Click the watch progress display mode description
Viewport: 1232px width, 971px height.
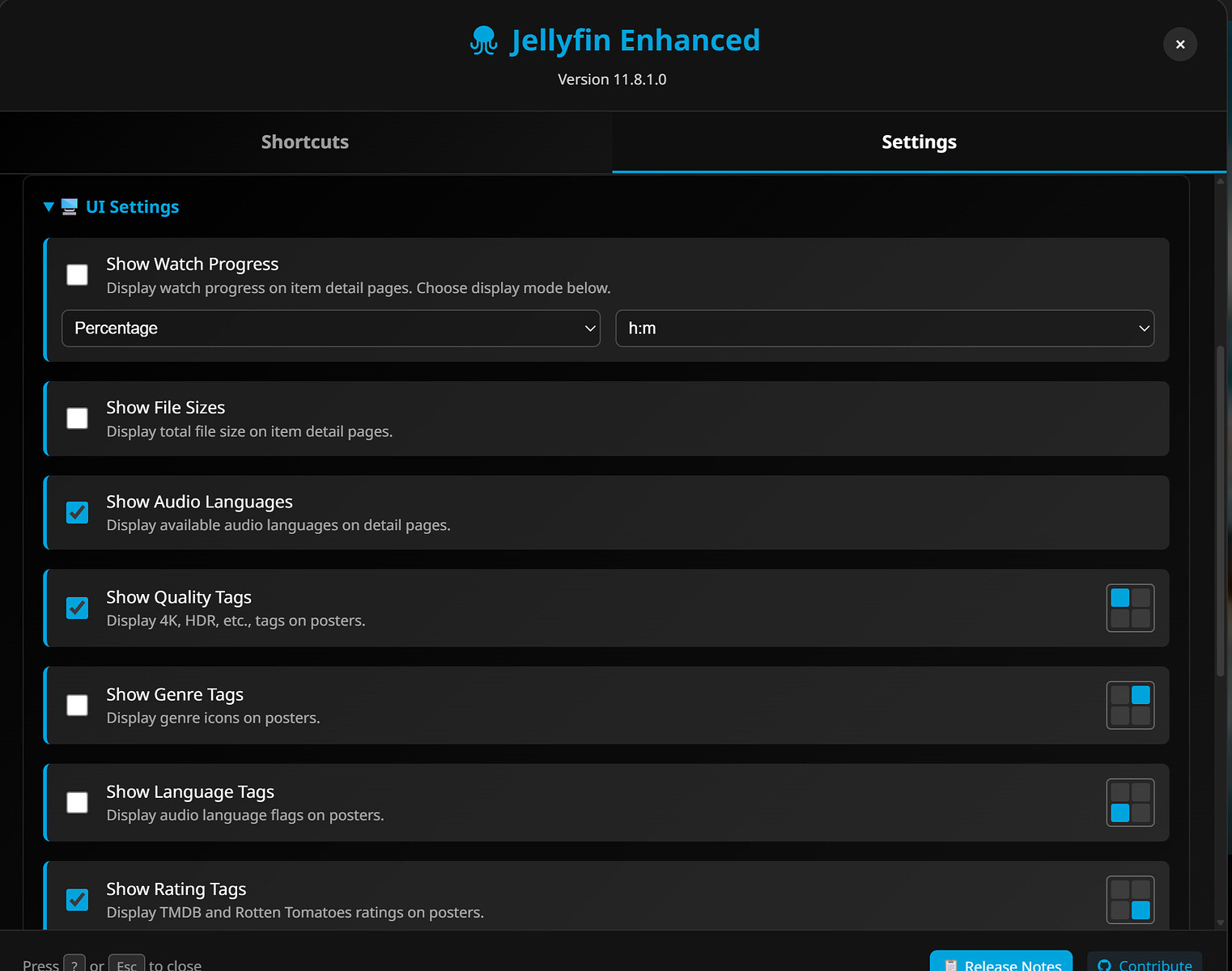pyautogui.click(x=359, y=288)
